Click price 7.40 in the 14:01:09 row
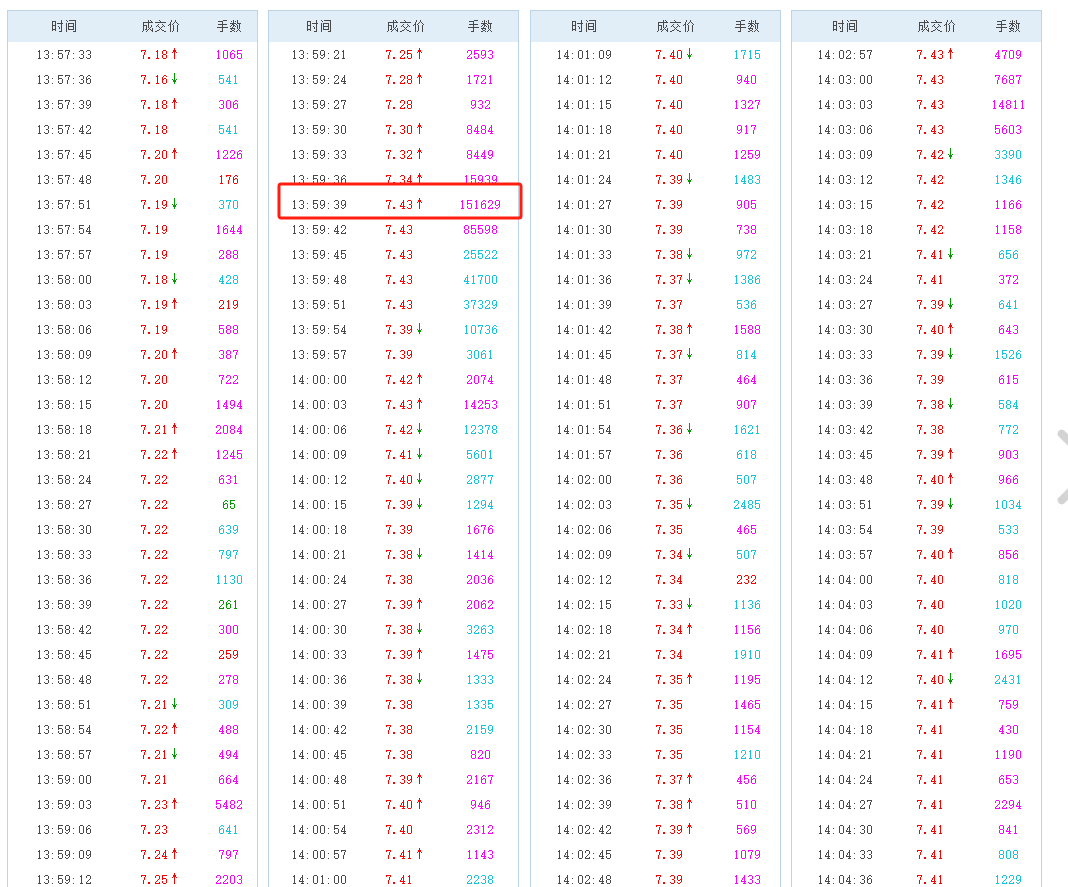This screenshot has width=1068, height=887. click(x=669, y=55)
